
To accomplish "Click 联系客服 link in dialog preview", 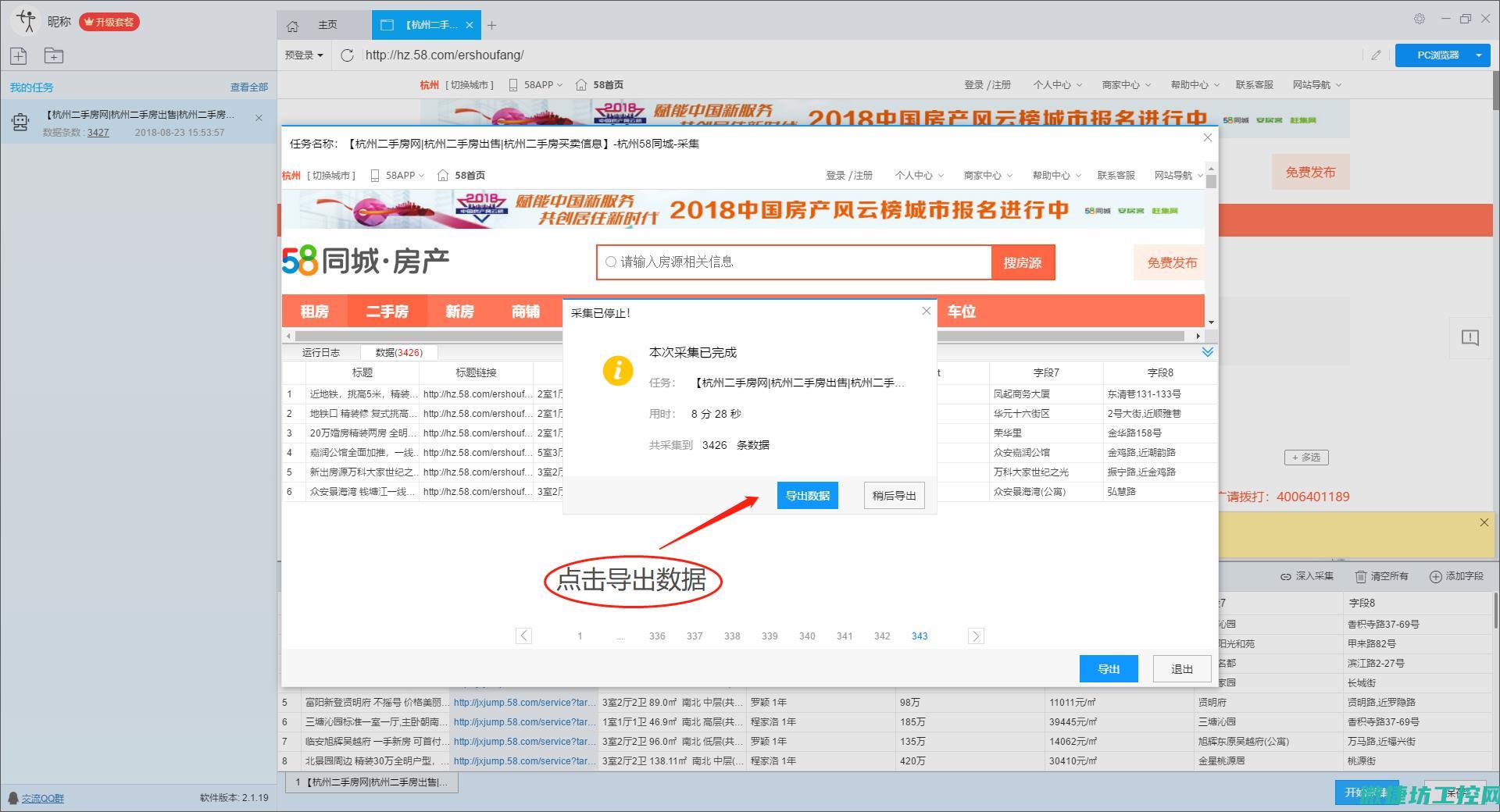I will coord(1116,176).
